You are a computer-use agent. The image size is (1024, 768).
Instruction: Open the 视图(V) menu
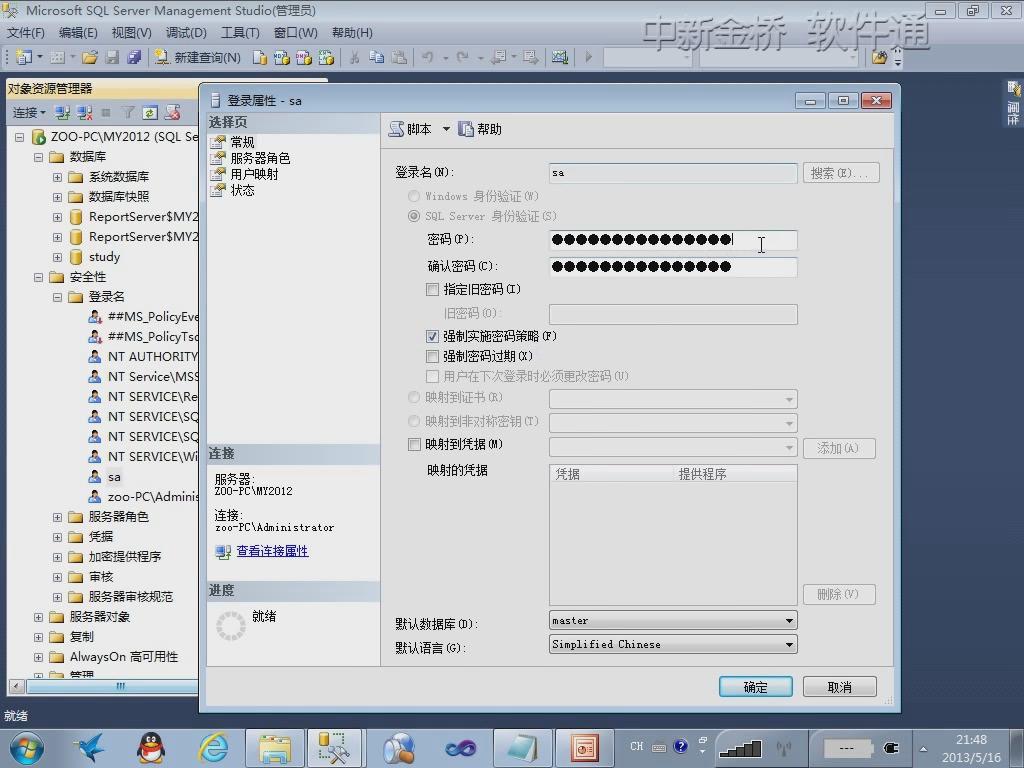tap(131, 33)
